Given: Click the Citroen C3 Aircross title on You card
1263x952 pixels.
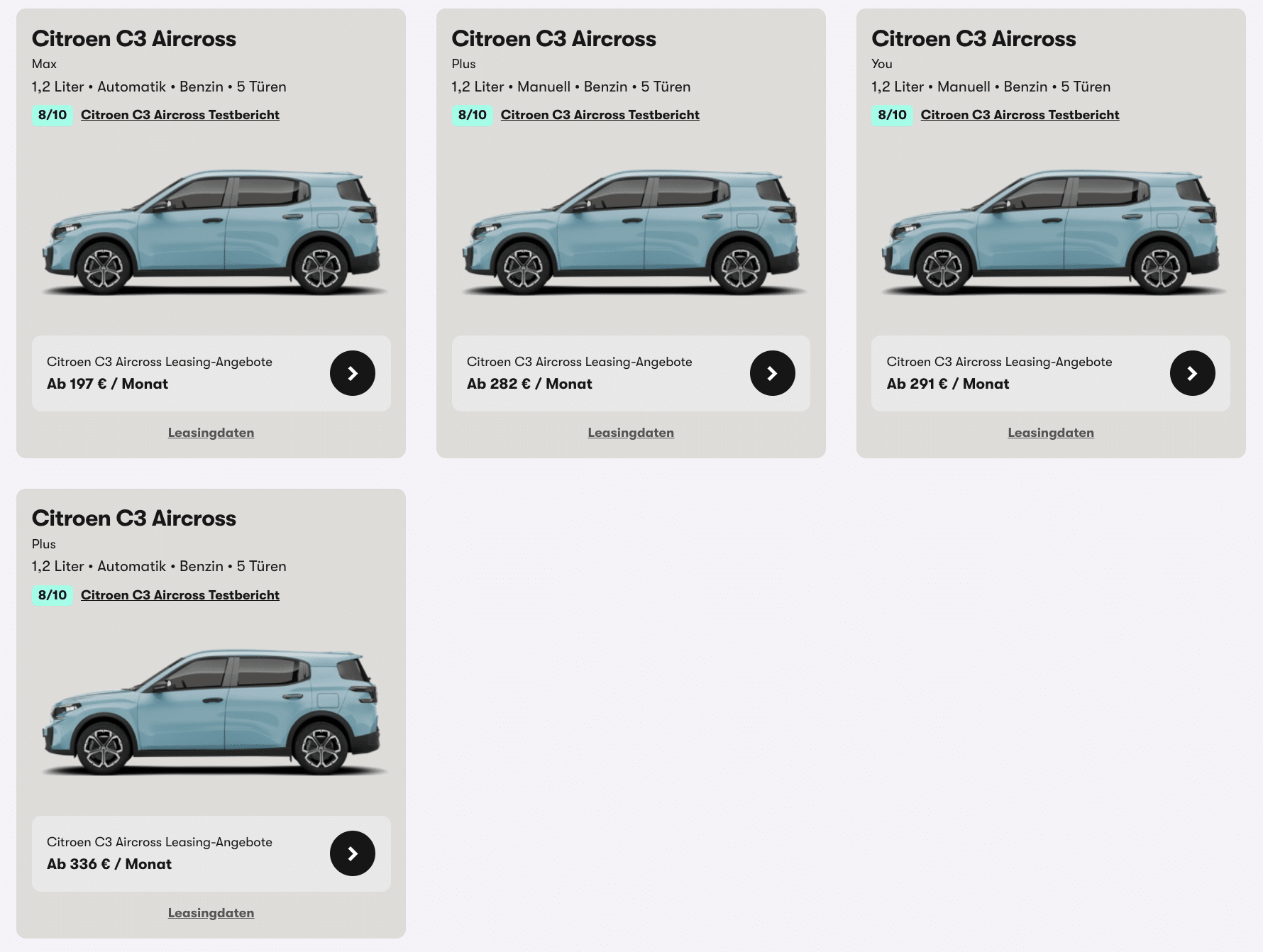Looking at the screenshot, I should tap(974, 39).
